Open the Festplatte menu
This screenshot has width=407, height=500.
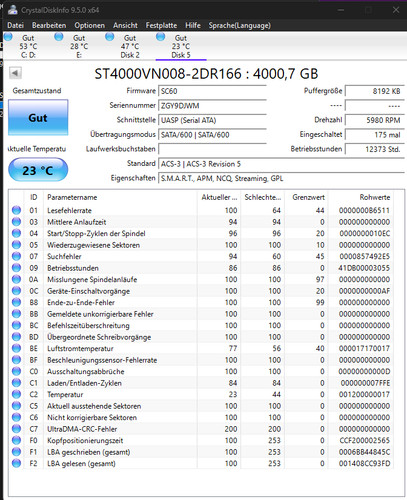coord(161,25)
